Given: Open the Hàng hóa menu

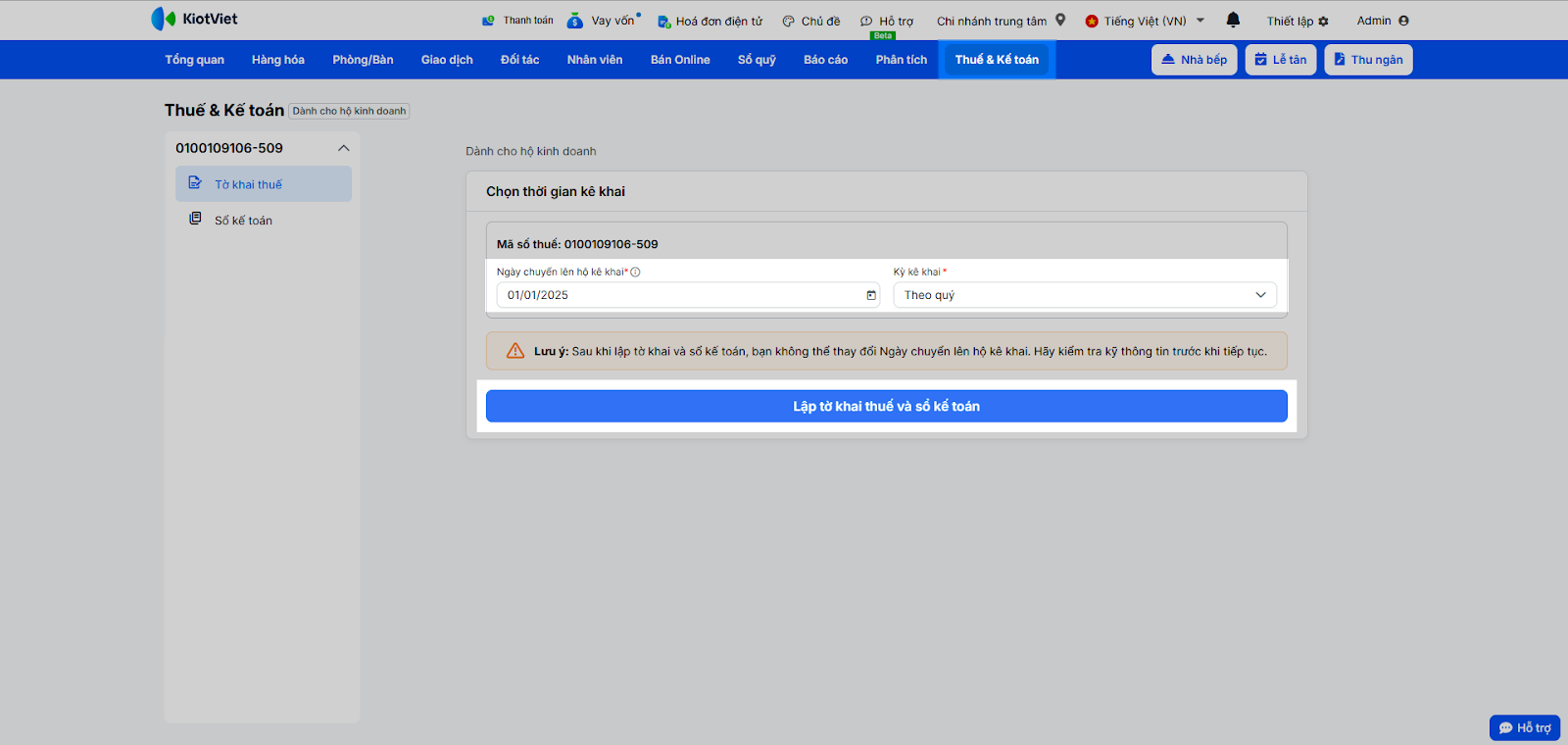Looking at the screenshot, I should 278,60.
